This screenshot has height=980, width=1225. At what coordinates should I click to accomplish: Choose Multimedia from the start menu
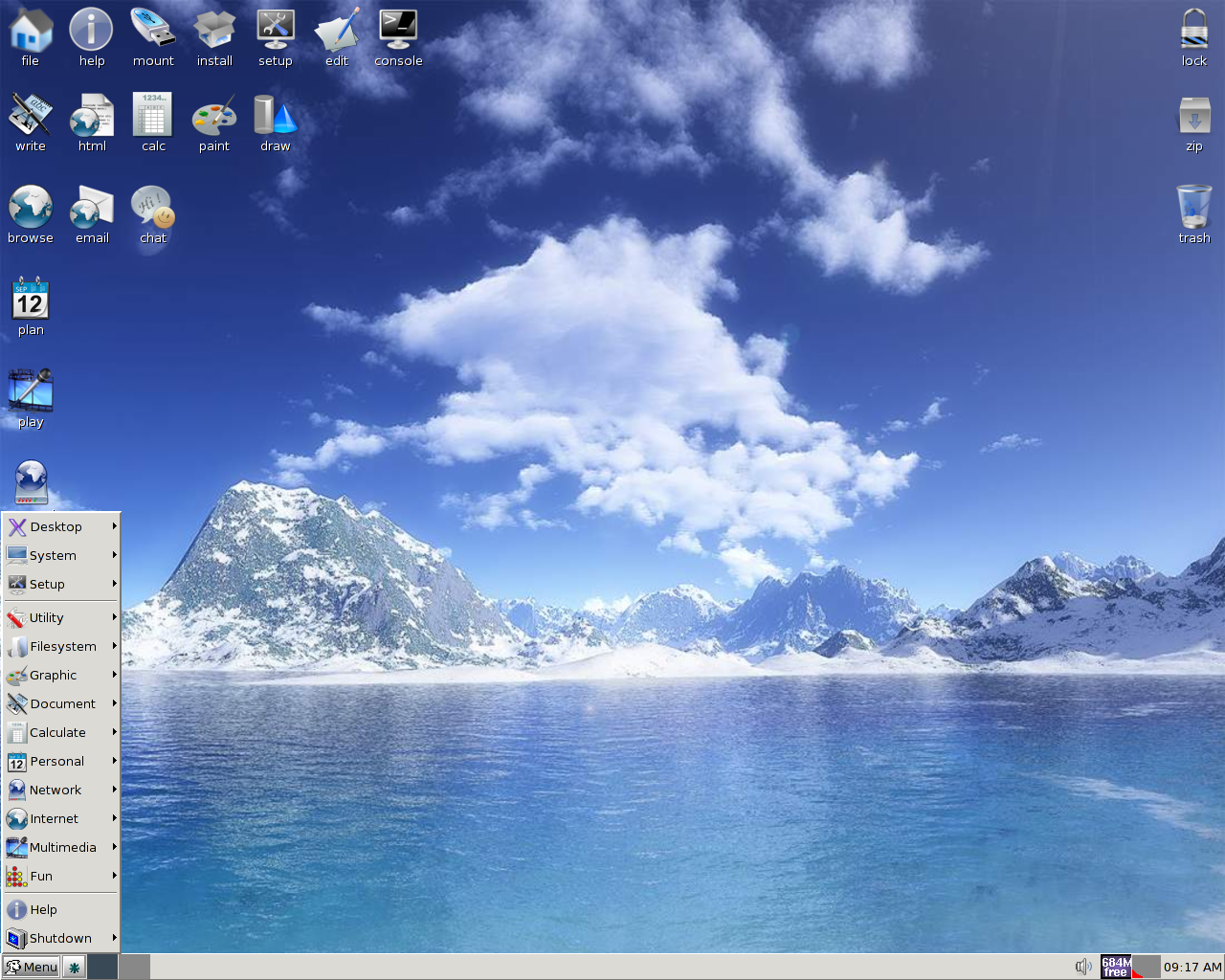coord(61,847)
